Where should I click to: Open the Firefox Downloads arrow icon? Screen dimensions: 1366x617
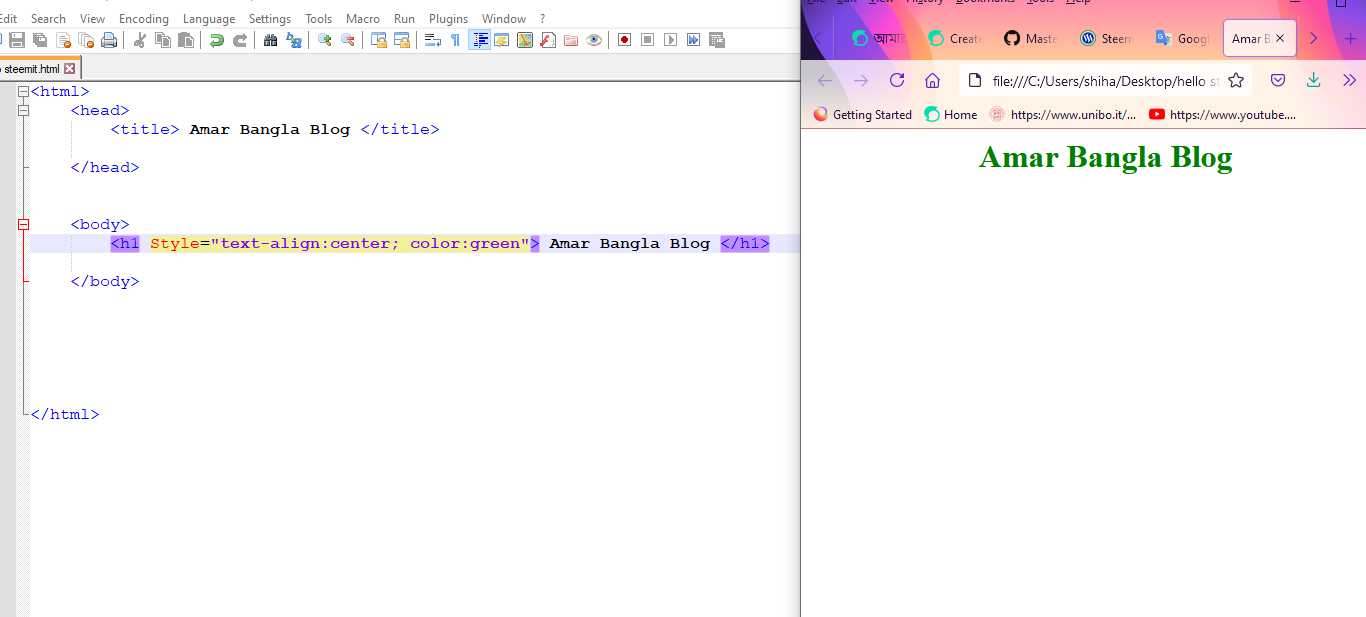[x=1314, y=80]
